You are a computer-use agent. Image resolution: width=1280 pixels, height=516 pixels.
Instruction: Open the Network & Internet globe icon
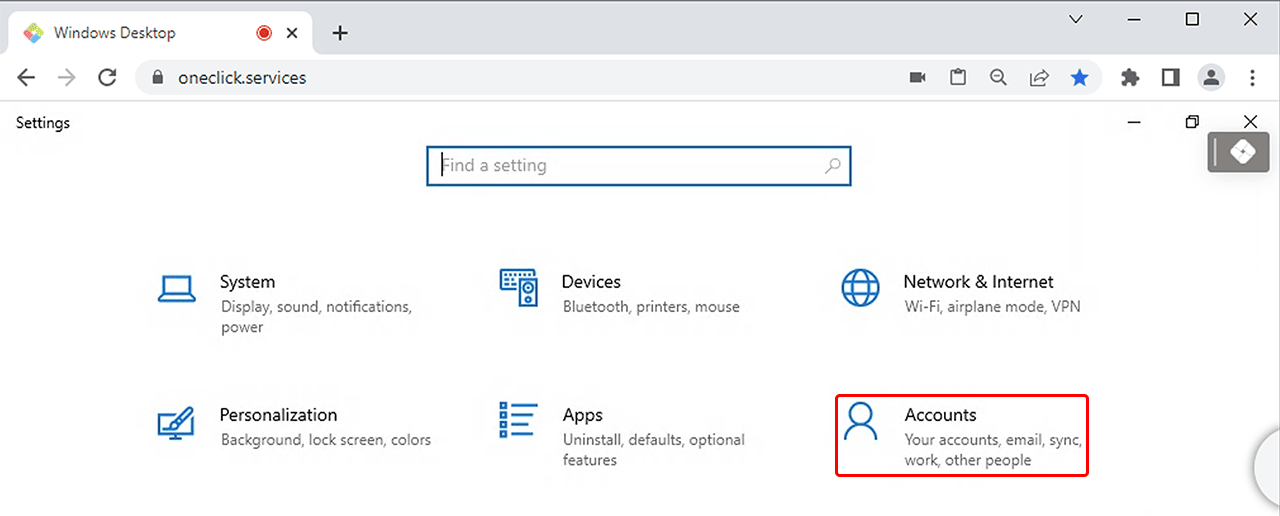(860, 288)
